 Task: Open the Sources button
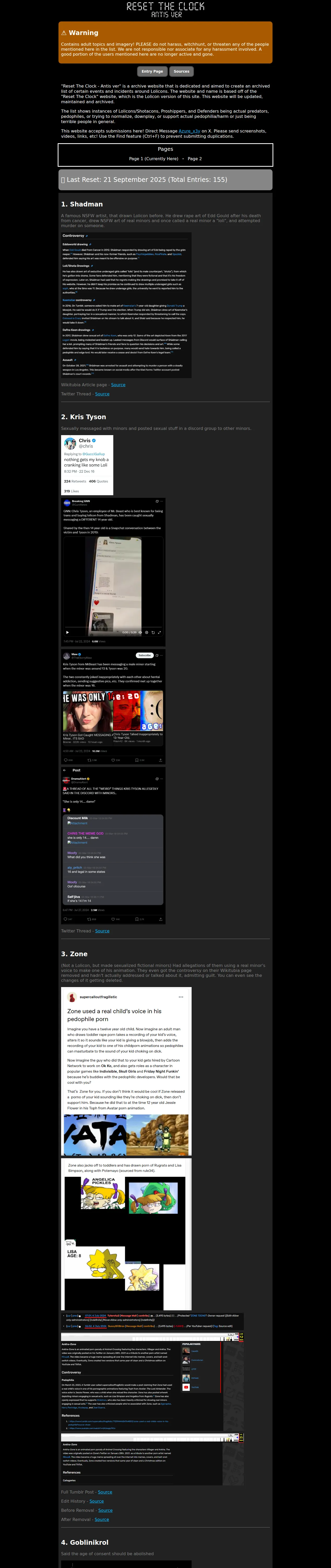coord(181,71)
